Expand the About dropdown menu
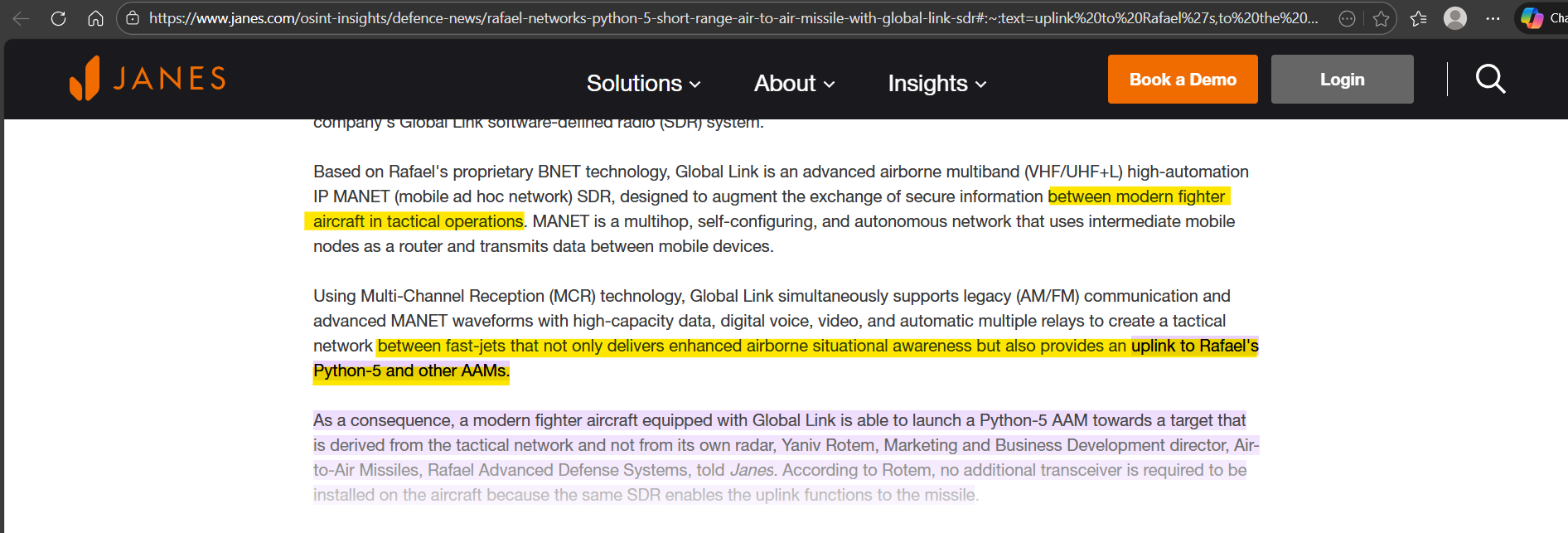1568x533 pixels. pos(794,84)
